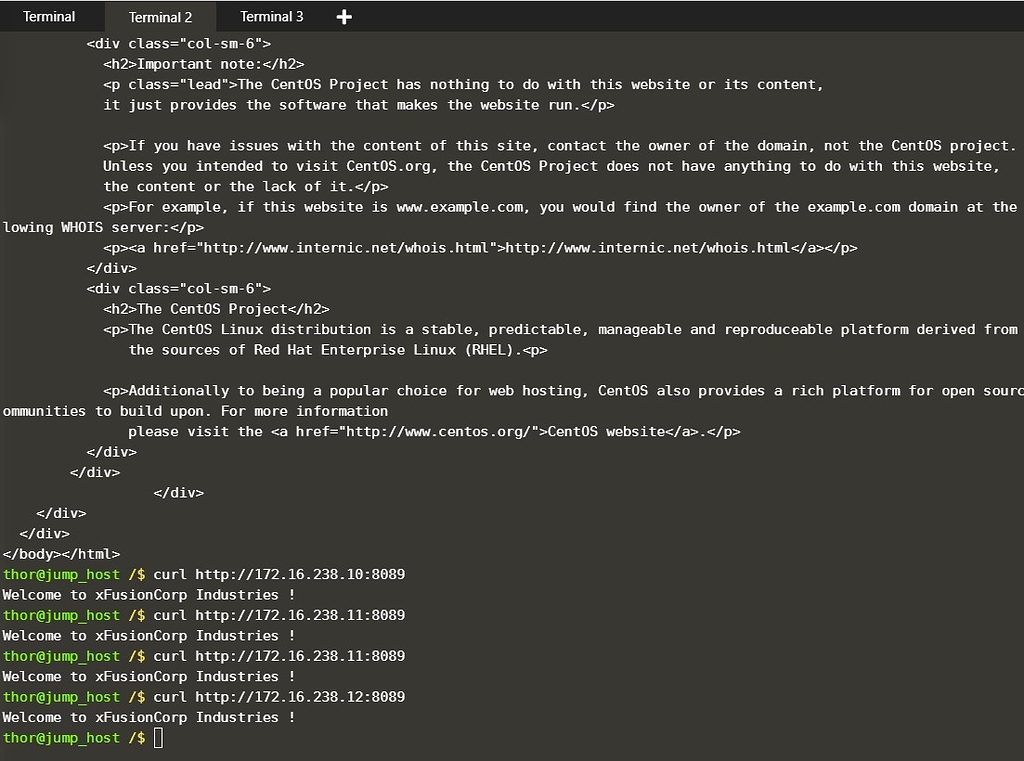Click the first div class="col-sm-6" line
The width and height of the screenshot is (1024, 761).
tap(178, 44)
